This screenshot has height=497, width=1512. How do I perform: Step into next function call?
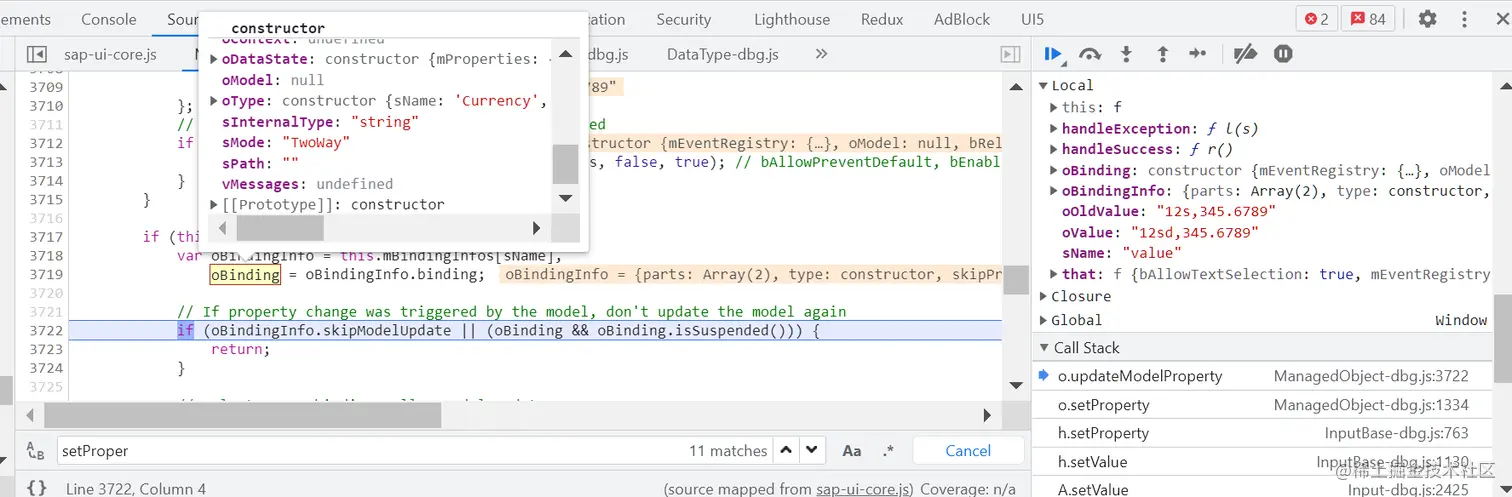[1126, 54]
